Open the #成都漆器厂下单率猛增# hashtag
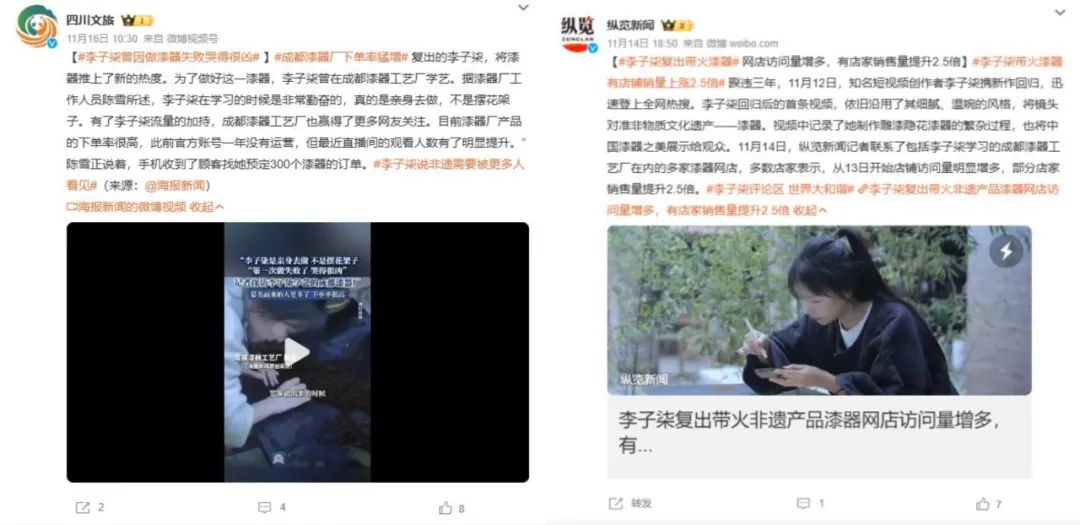 [341, 56]
